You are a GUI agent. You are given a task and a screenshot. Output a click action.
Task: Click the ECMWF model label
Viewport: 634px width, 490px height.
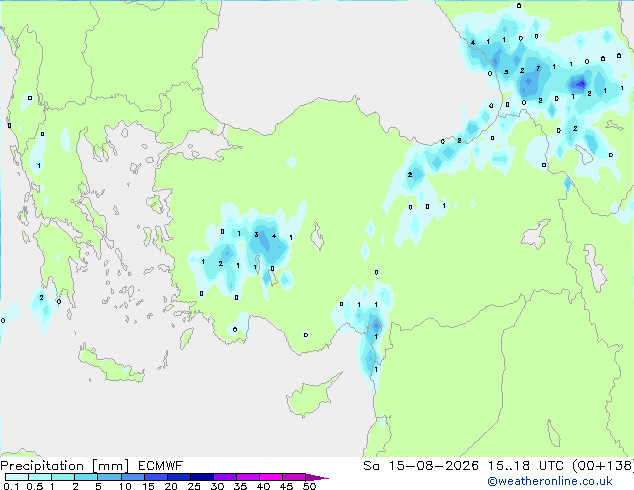coord(161,466)
